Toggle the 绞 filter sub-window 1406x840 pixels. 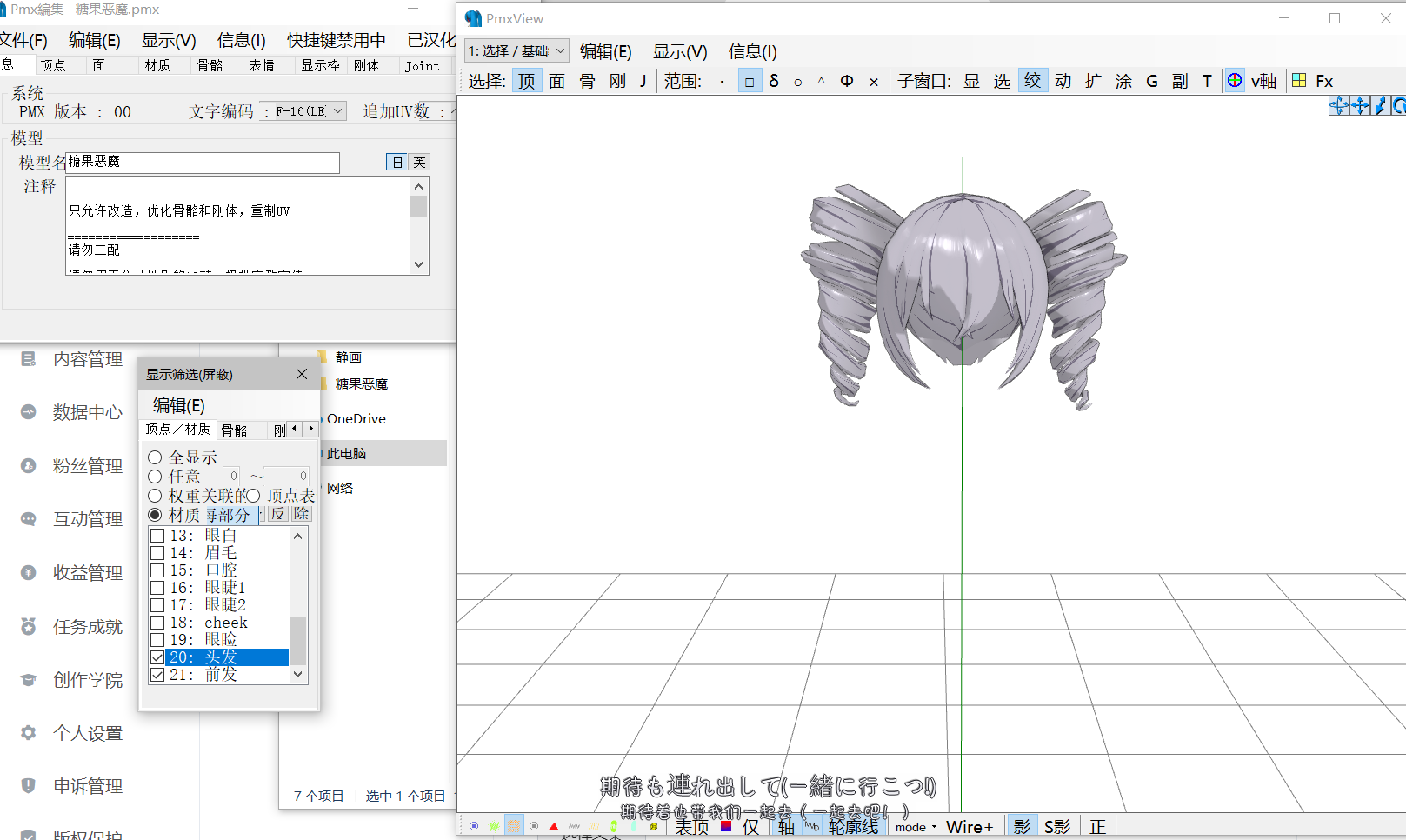coord(1033,81)
